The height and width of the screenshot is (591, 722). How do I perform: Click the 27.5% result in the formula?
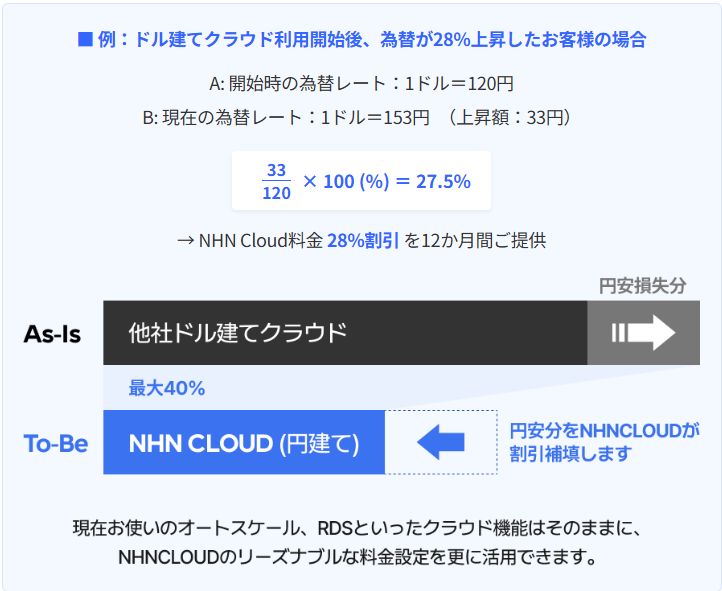[445, 182]
